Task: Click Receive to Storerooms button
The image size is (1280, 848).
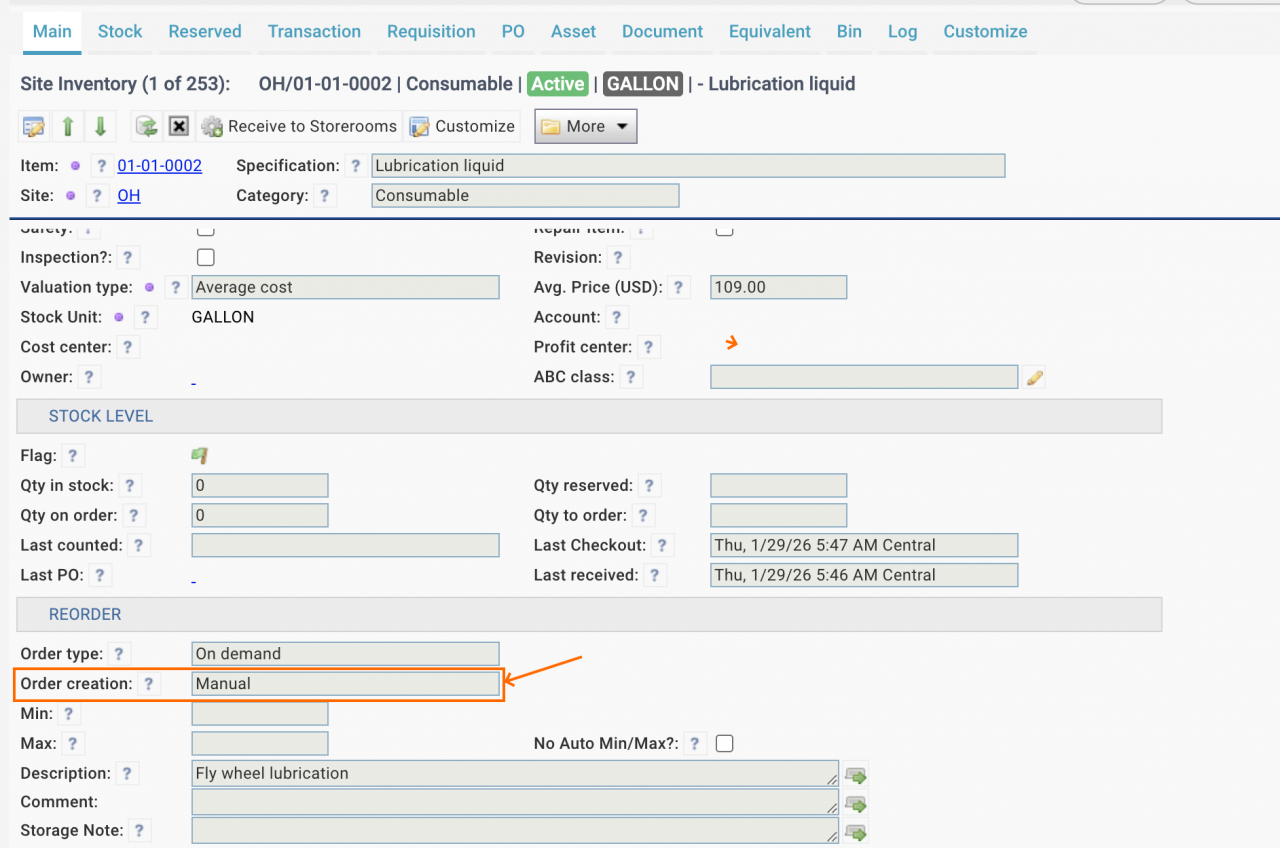Action: pos(300,127)
